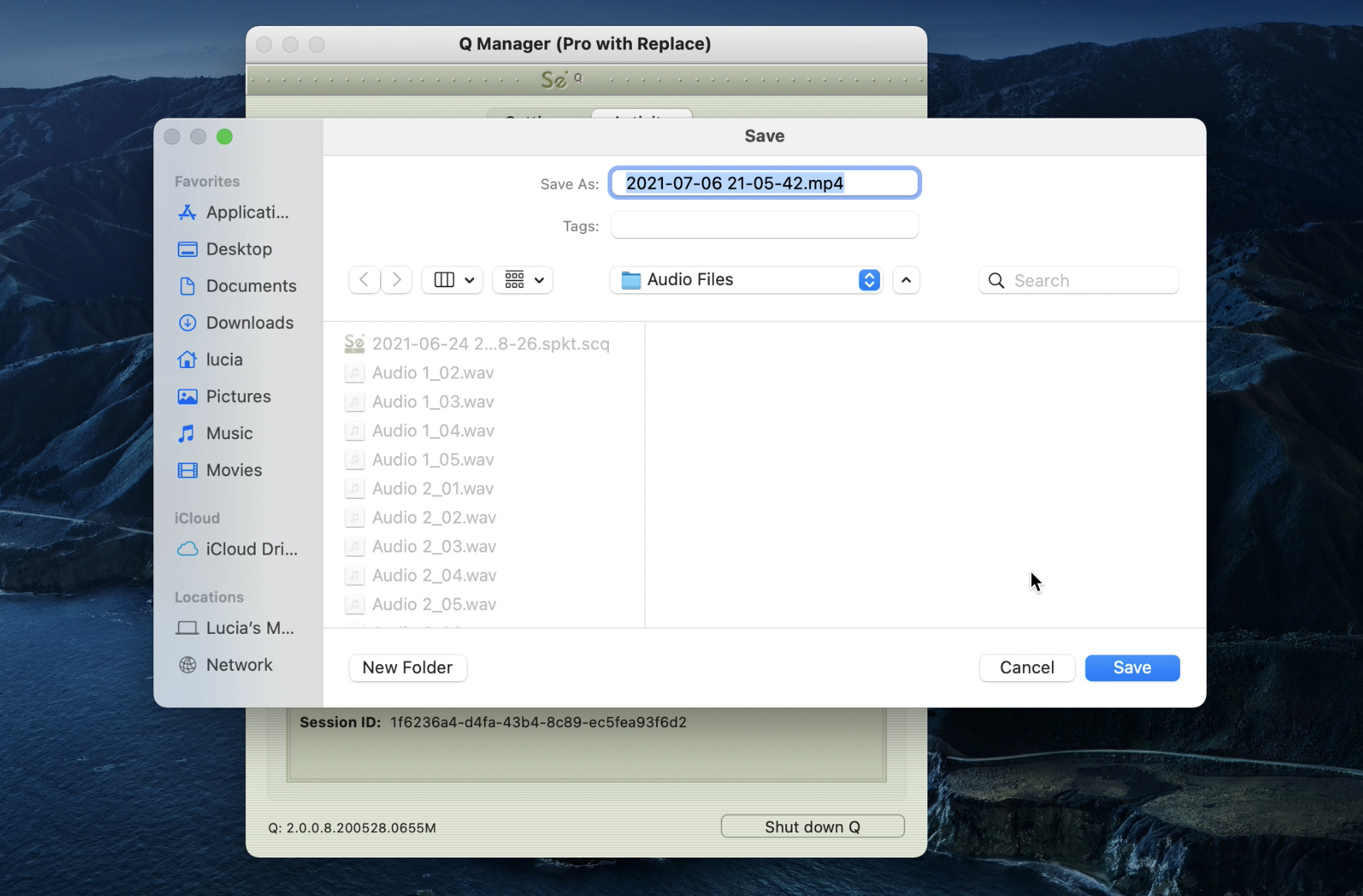Open the group-by options dropdown

[x=523, y=280]
